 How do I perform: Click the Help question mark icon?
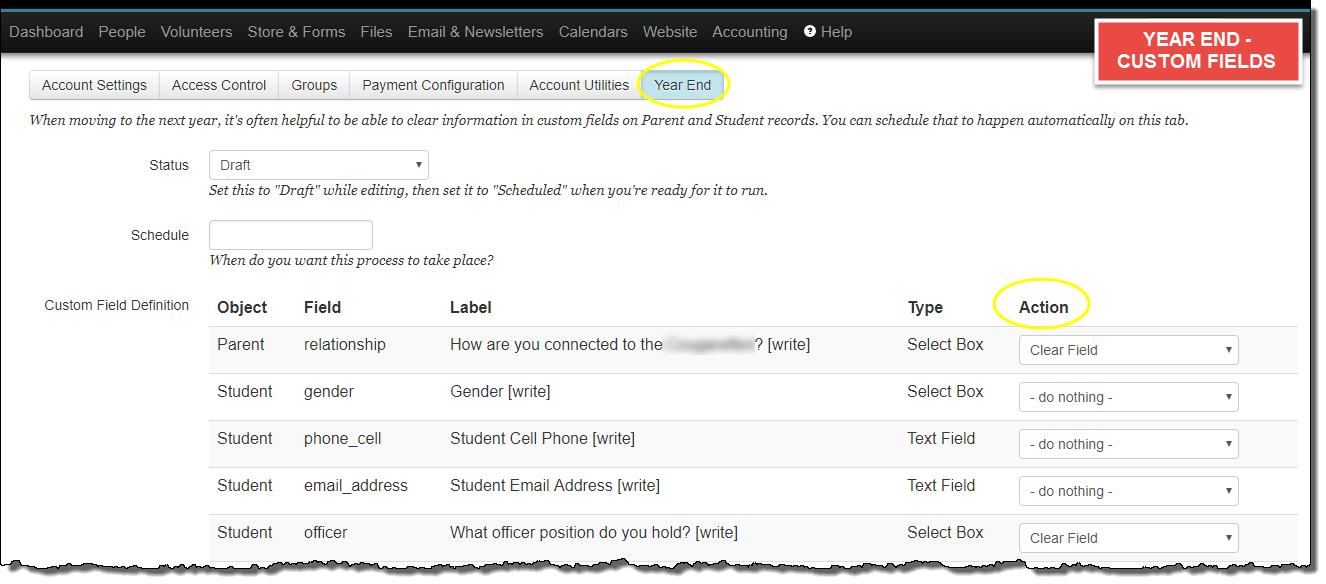tap(810, 32)
